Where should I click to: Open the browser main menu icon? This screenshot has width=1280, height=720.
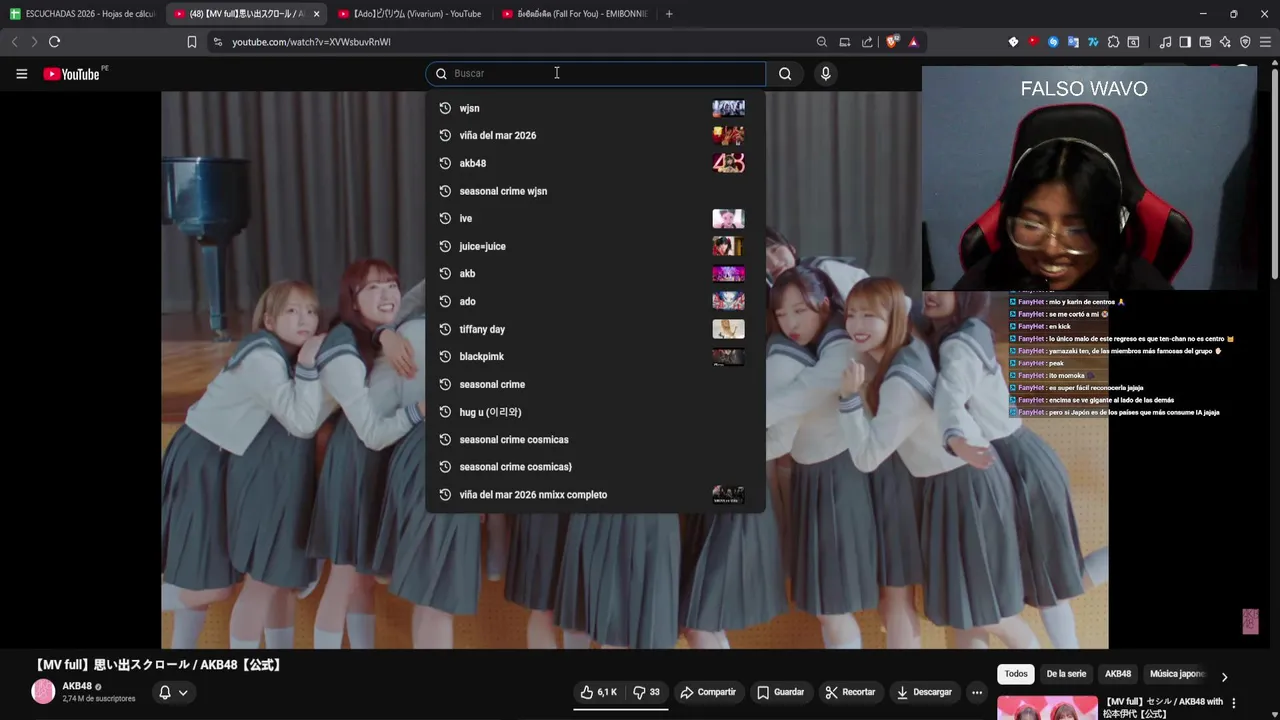click(x=1265, y=42)
